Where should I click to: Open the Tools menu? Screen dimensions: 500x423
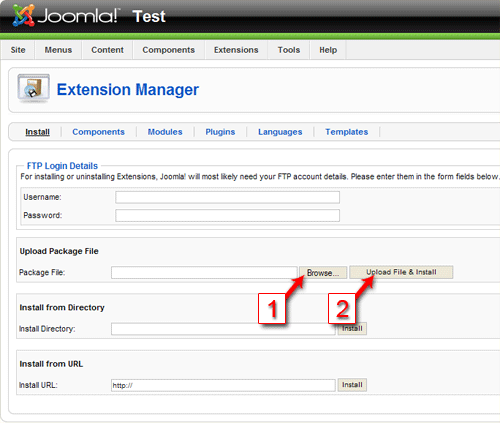(x=289, y=50)
